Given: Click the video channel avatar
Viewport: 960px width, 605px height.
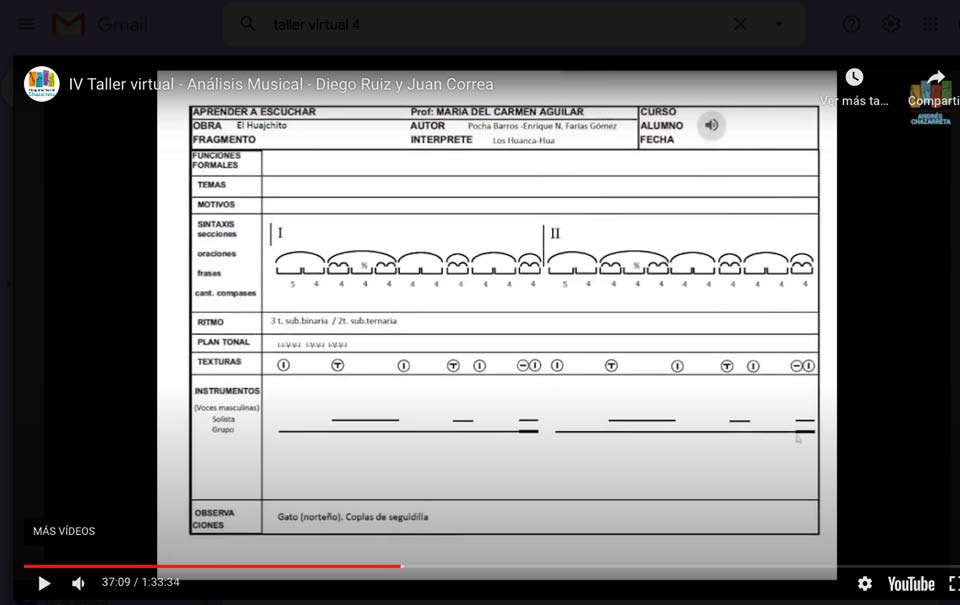Looking at the screenshot, I should point(42,84).
